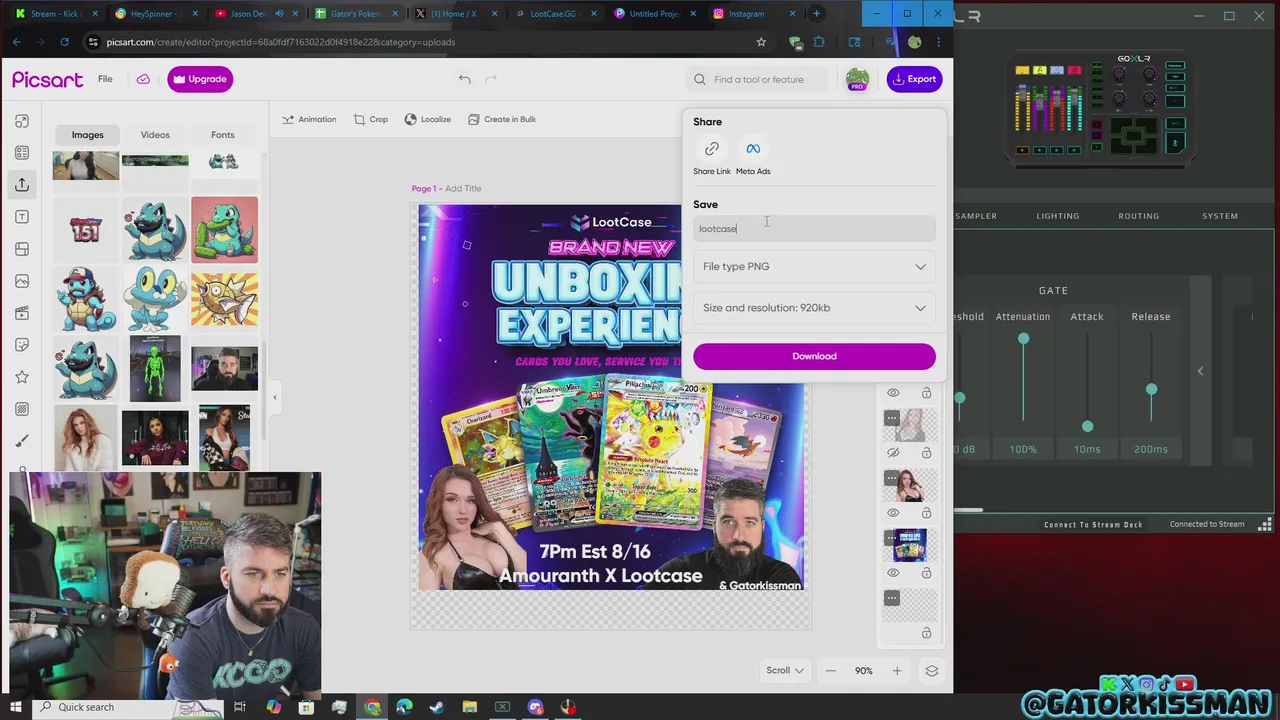Image resolution: width=1280 pixels, height=720 pixels.
Task: Focus the Find a tool or feature search
Action: coord(758,79)
